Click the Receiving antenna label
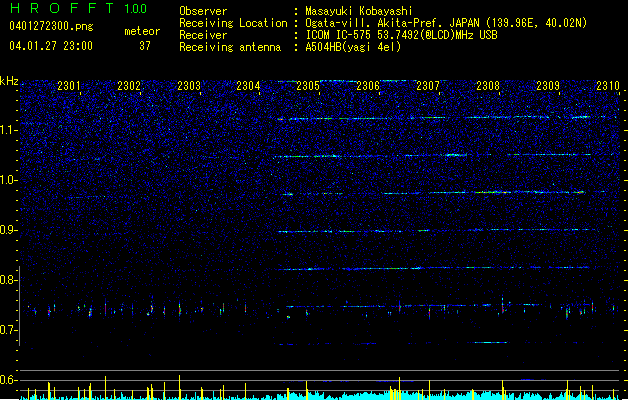 230,47
